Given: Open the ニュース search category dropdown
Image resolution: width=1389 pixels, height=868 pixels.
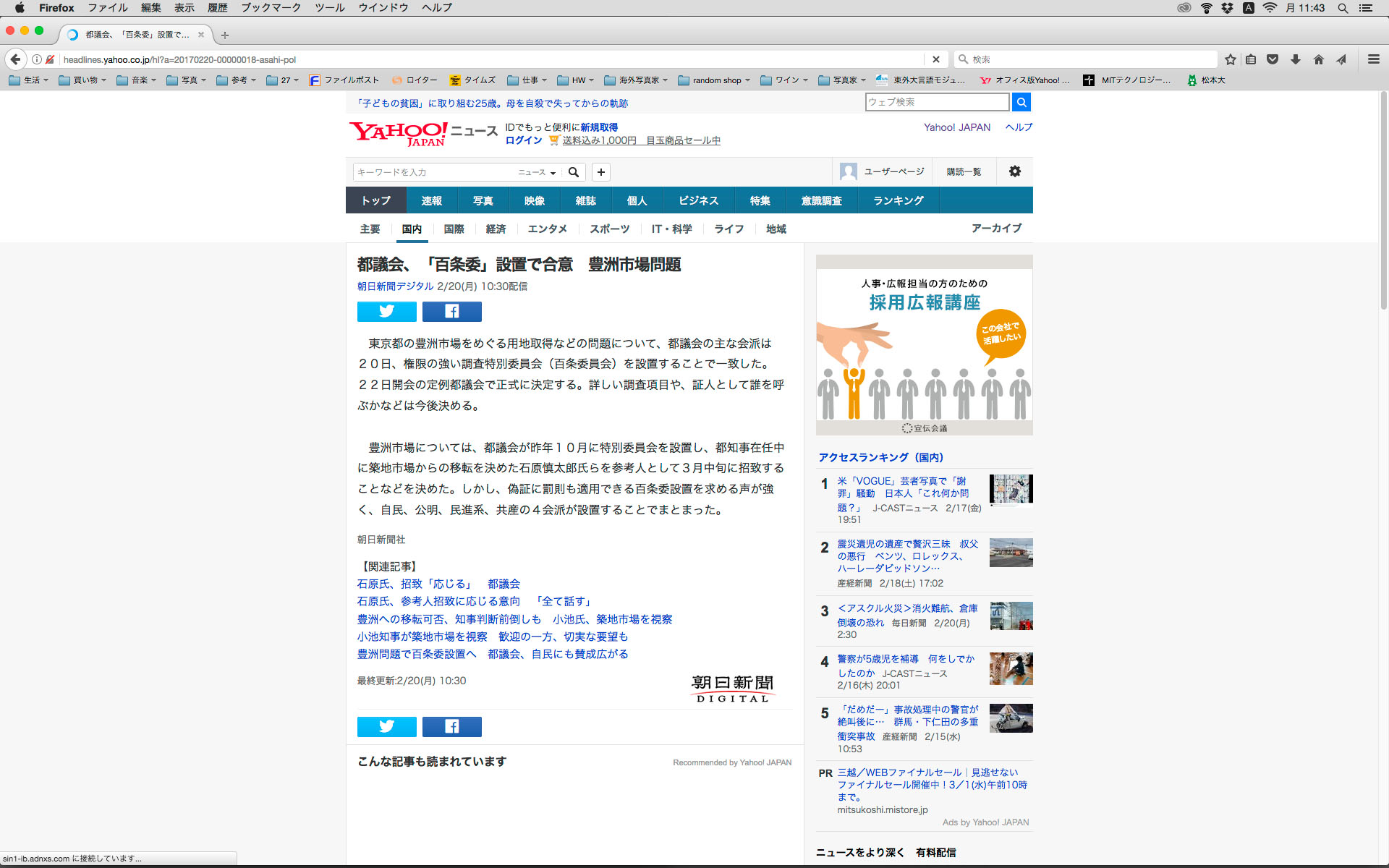Looking at the screenshot, I should point(537,172).
